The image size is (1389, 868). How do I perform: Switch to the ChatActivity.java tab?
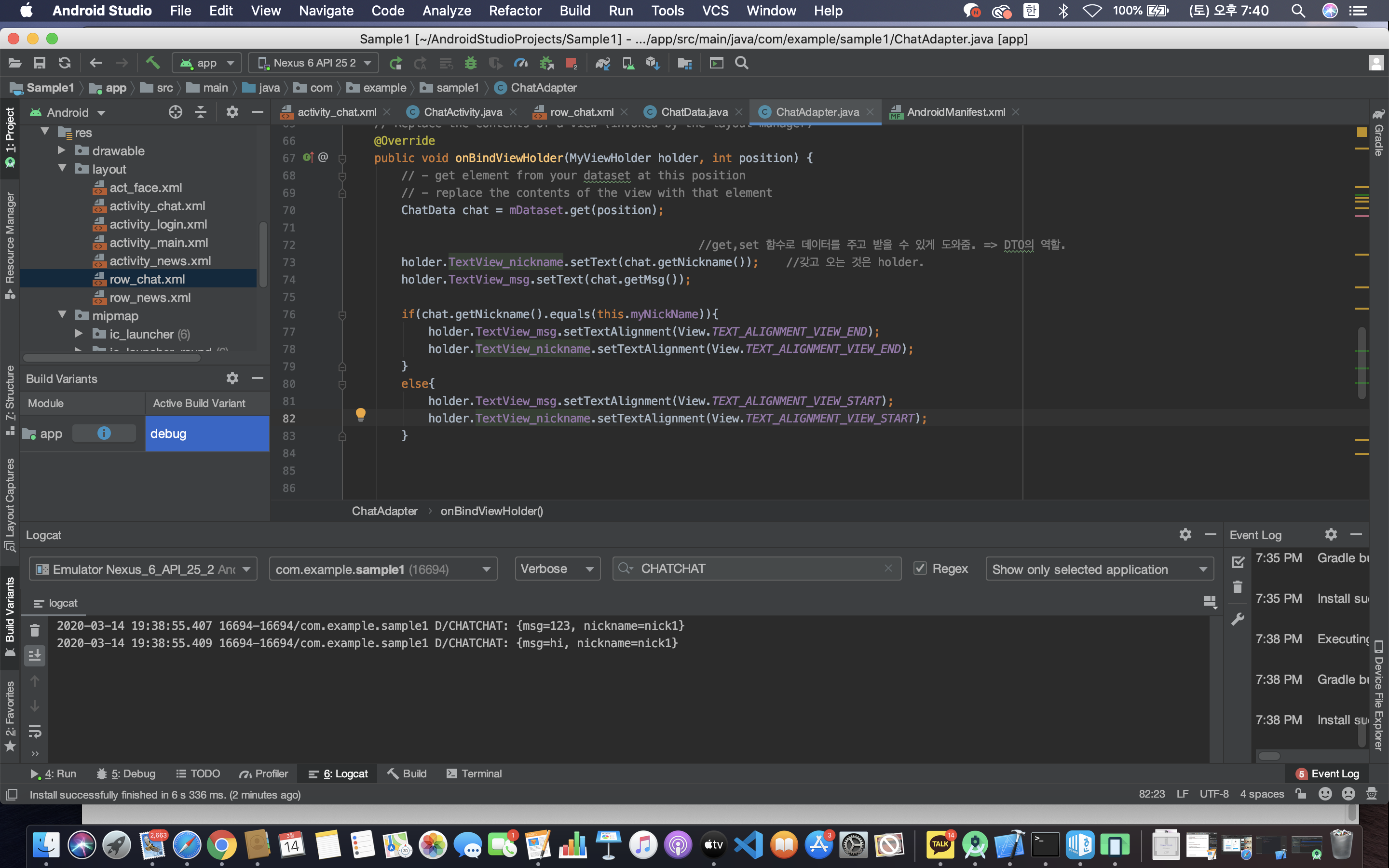(462, 112)
